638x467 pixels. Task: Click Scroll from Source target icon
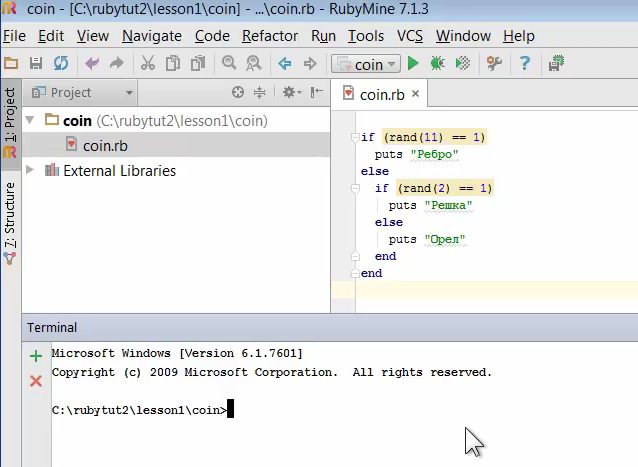pos(238,92)
